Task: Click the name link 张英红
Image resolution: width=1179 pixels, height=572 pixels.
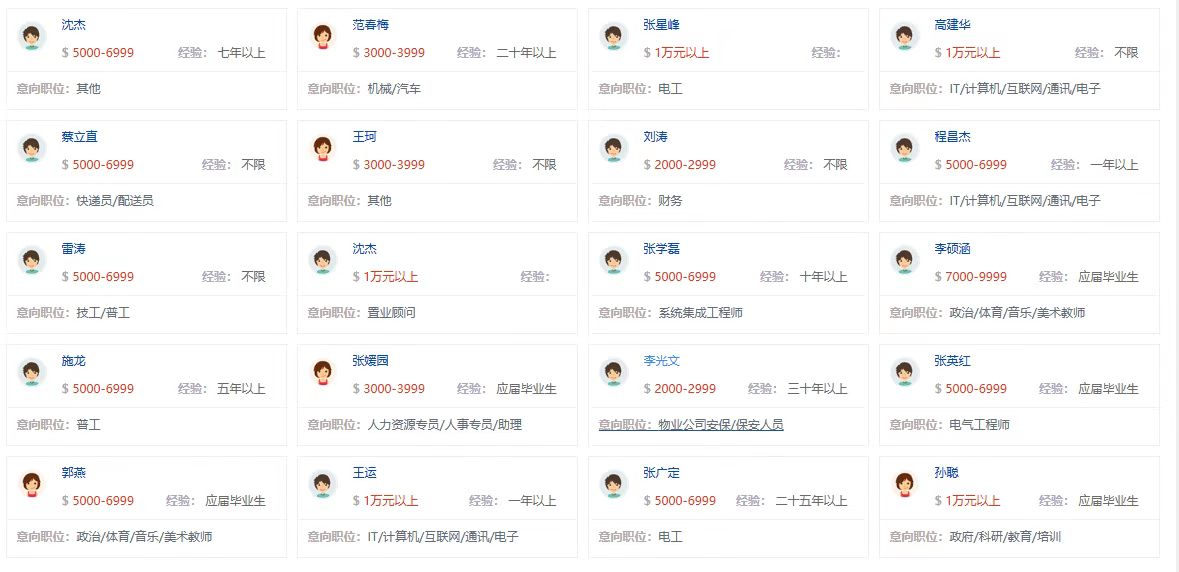Action: click(952, 361)
